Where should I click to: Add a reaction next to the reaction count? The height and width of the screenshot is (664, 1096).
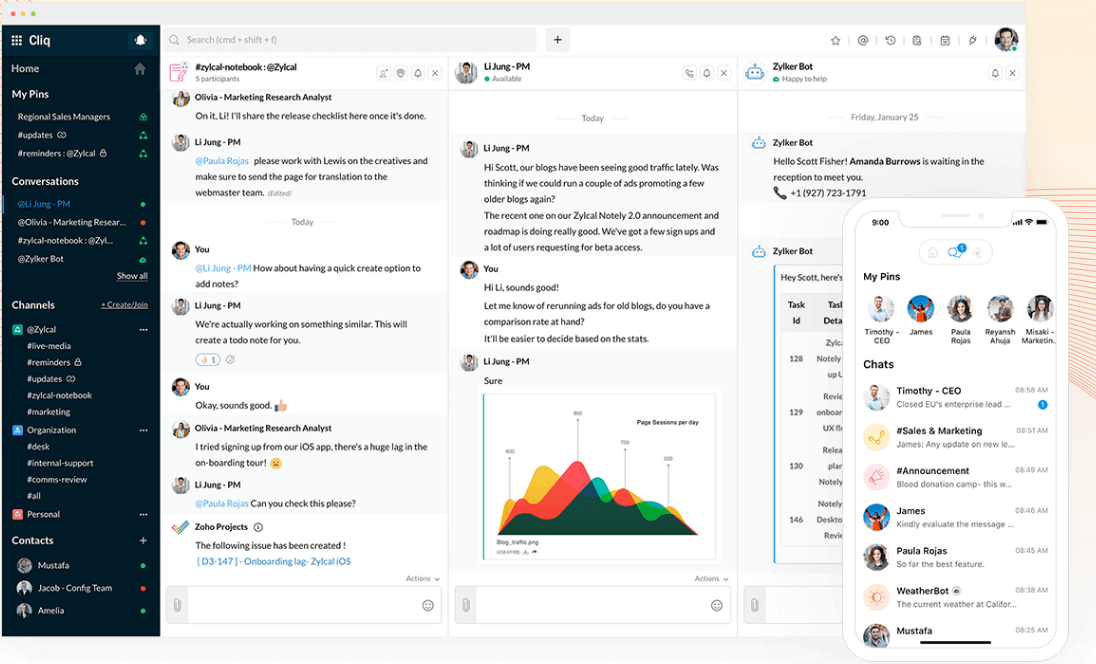point(230,360)
